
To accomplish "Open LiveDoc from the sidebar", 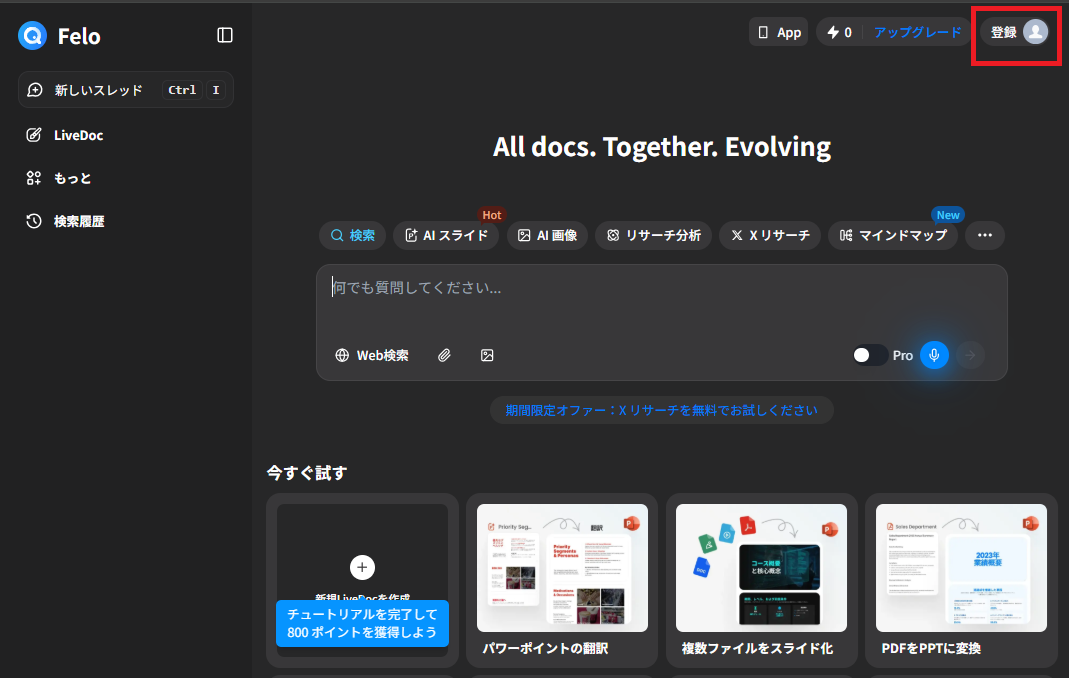I will (78, 135).
